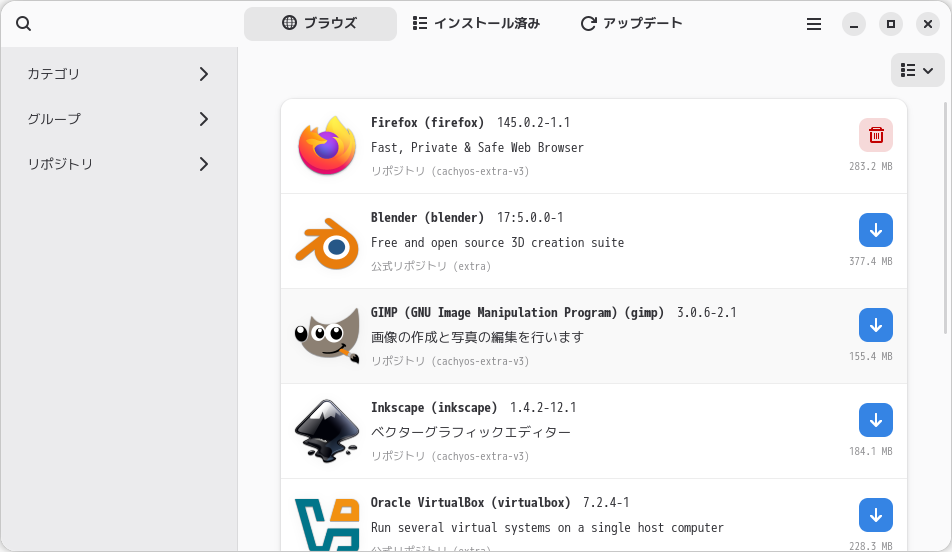Click the Inkscape app logo
Viewport: 952px width, 552px height.
[x=327, y=431]
